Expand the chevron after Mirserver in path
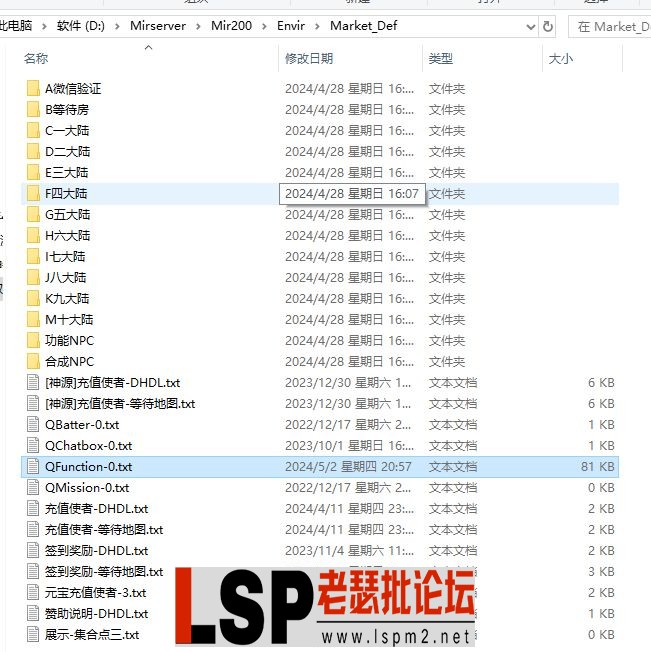The height and width of the screenshot is (652, 651). coord(198,26)
